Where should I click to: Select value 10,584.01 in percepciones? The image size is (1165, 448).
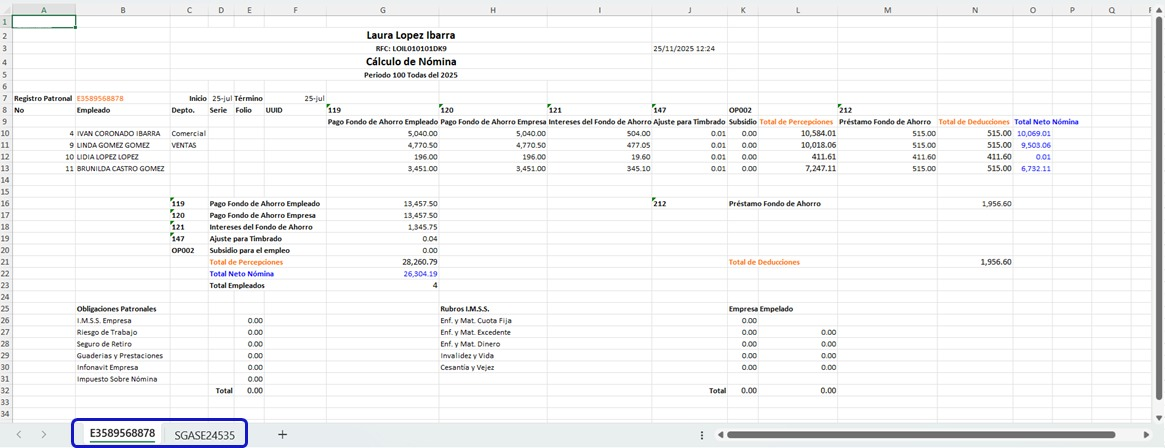click(819, 133)
